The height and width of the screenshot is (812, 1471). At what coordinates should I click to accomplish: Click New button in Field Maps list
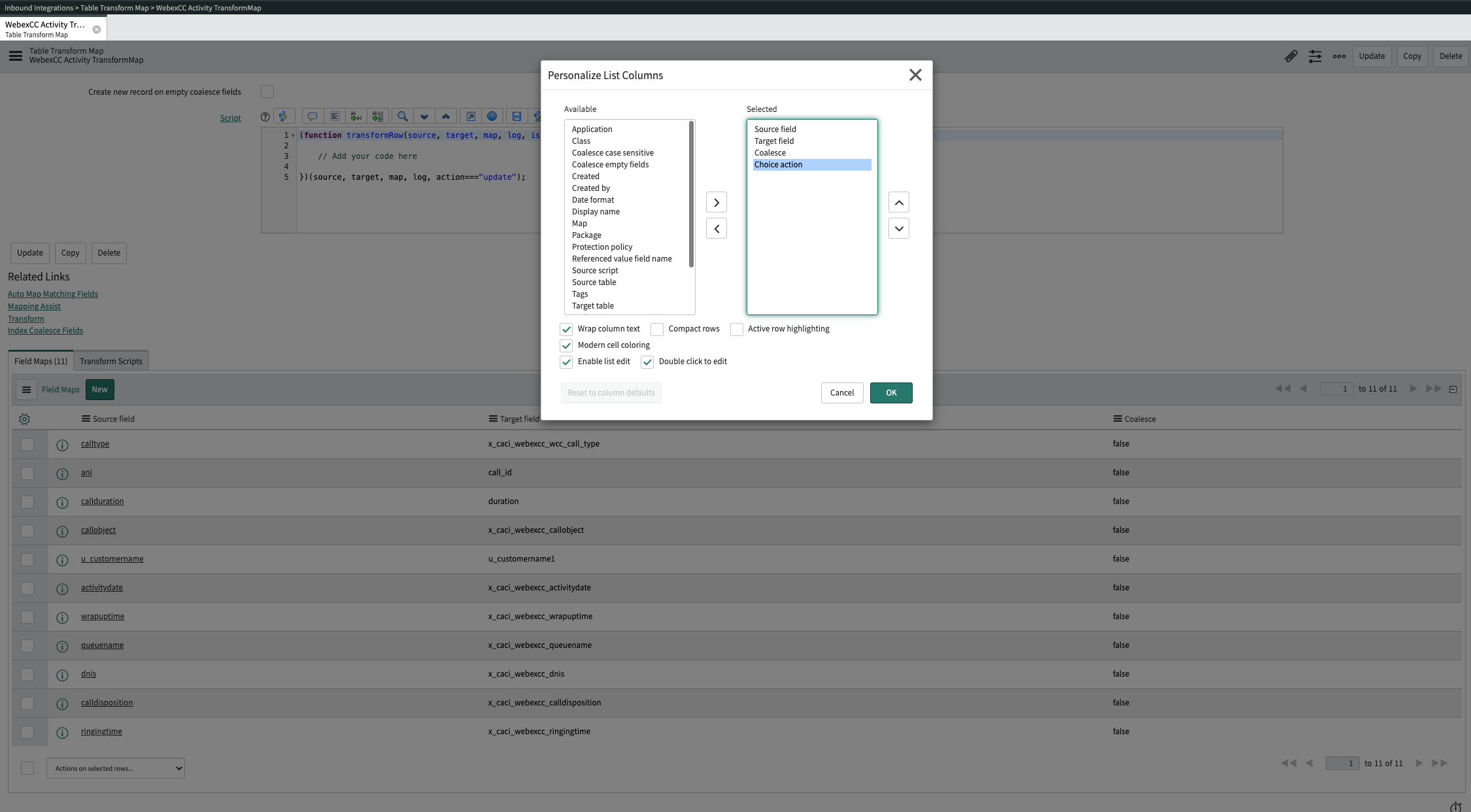click(x=100, y=390)
